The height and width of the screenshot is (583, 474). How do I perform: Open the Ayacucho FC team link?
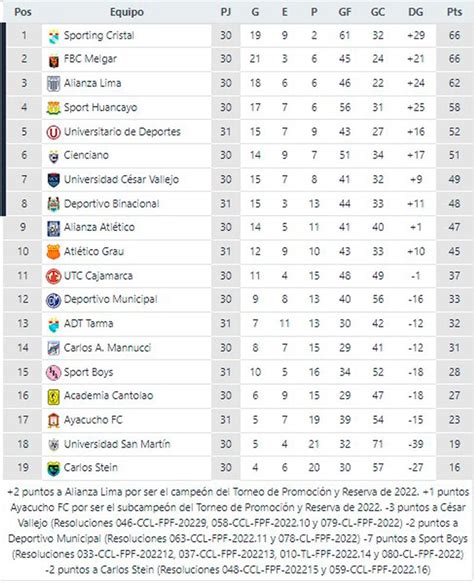[x=93, y=420]
